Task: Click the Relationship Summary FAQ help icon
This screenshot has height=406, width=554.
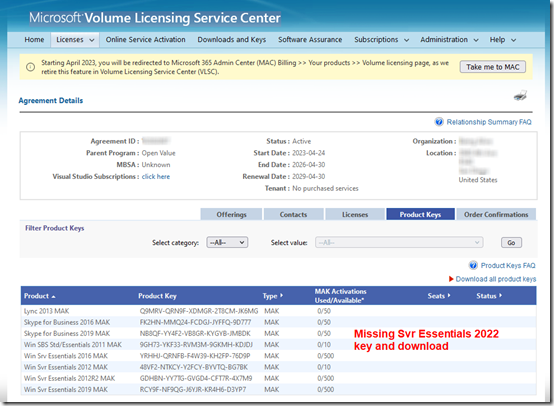Action: [439, 122]
